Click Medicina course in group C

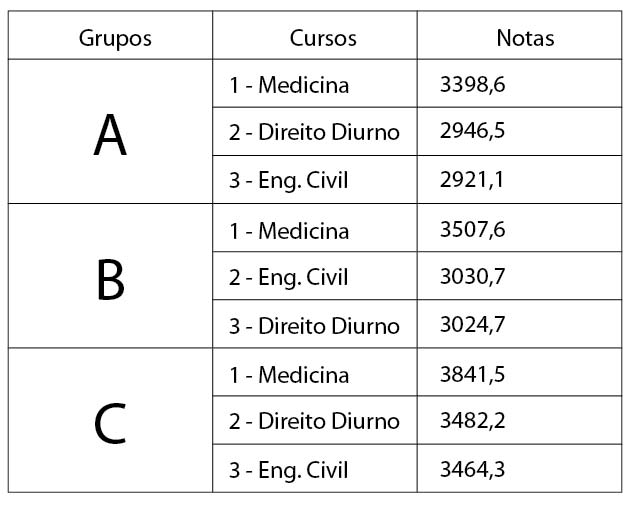tap(290, 375)
